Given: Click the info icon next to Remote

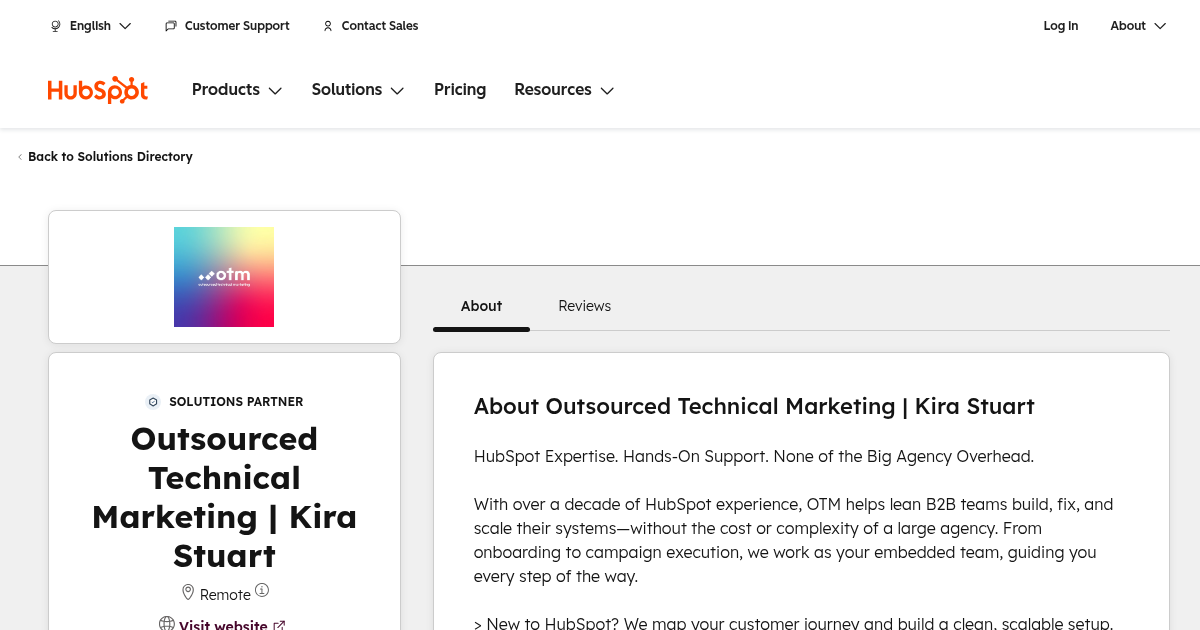Looking at the screenshot, I should 262,591.
